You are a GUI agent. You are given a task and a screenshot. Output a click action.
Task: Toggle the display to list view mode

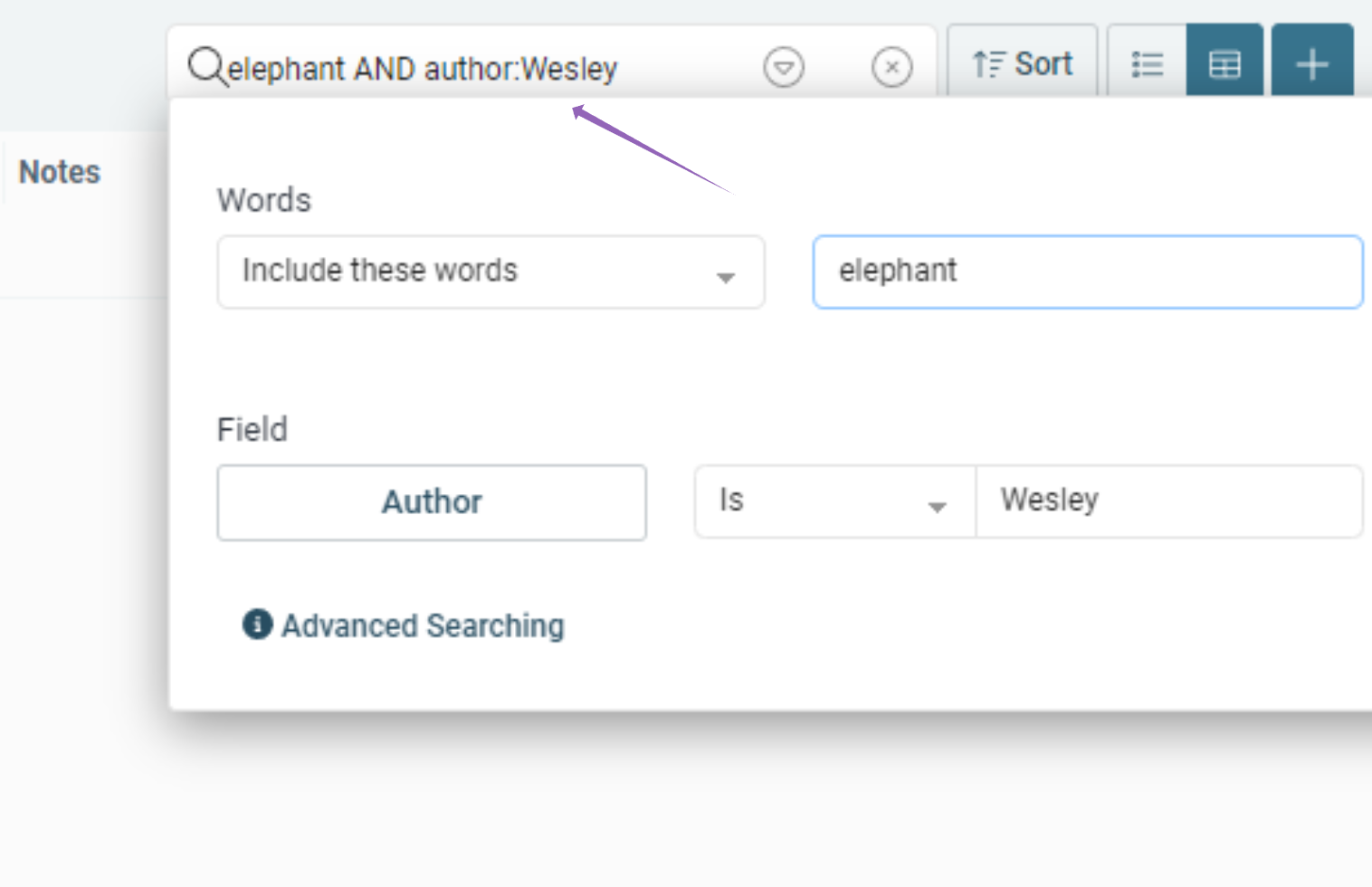point(1147,62)
